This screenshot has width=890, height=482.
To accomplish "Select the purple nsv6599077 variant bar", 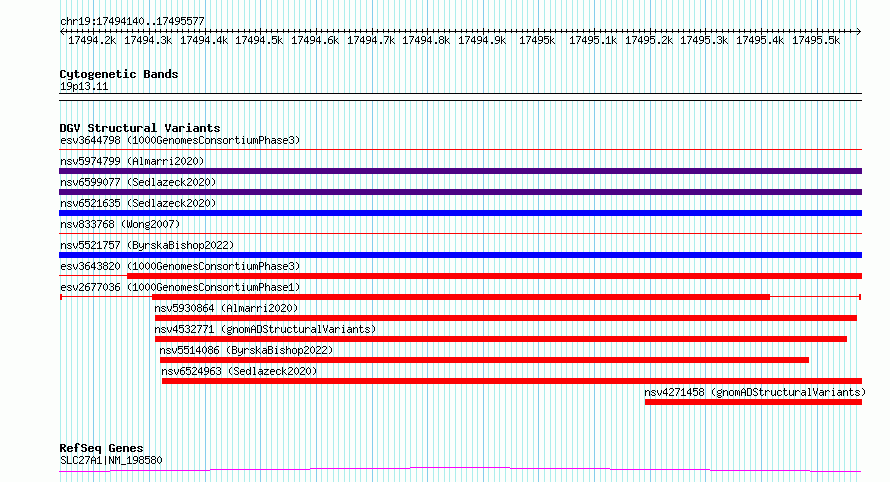I will click(460, 192).
